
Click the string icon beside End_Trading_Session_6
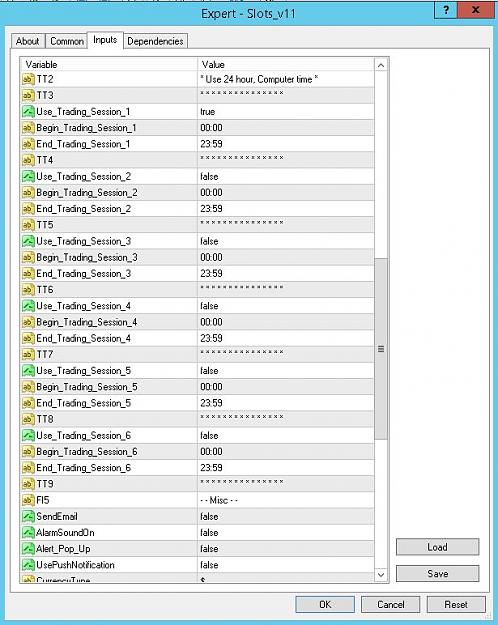pos(28,468)
